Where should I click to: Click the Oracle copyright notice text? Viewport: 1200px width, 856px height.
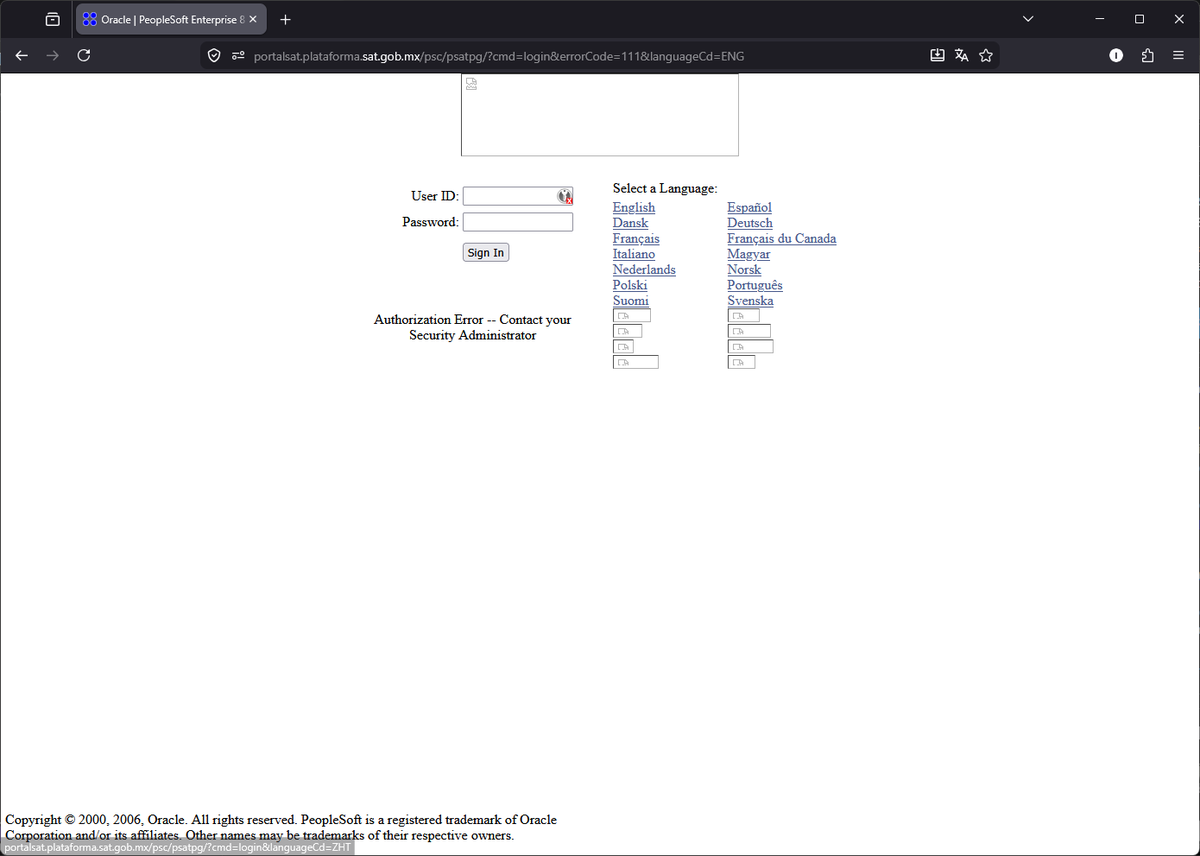(281, 827)
